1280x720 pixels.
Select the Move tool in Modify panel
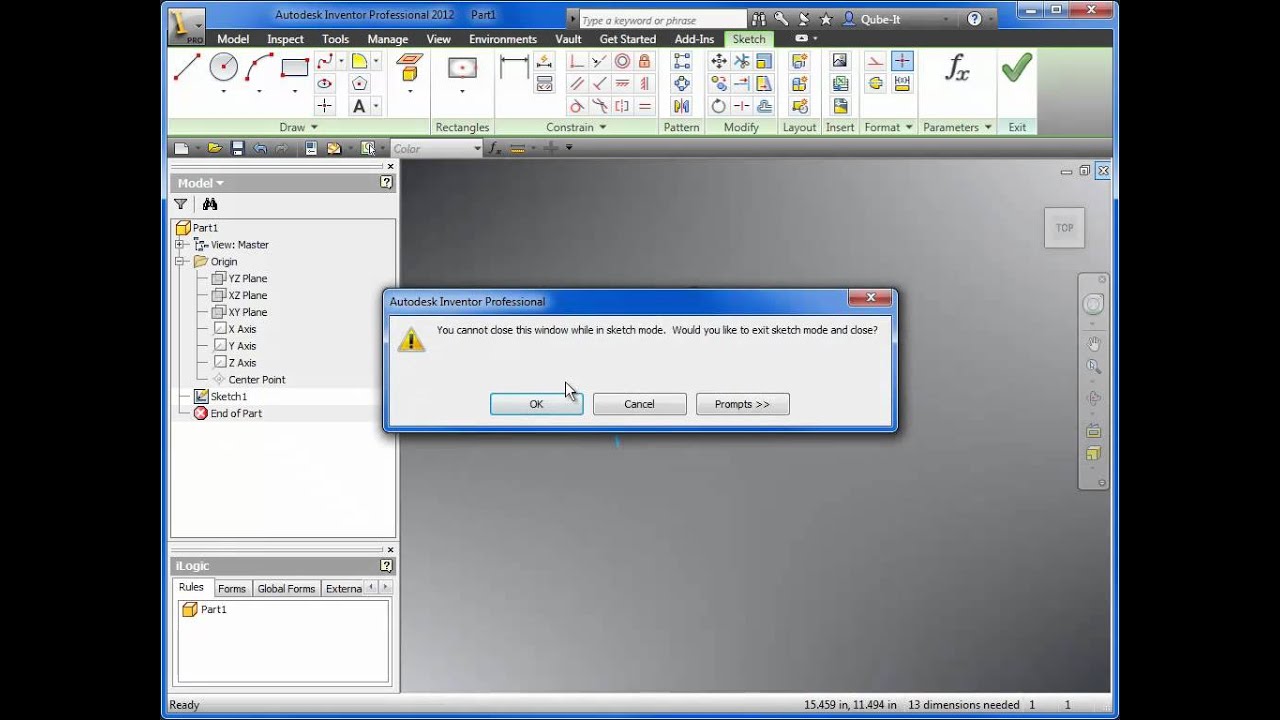[x=718, y=62]
